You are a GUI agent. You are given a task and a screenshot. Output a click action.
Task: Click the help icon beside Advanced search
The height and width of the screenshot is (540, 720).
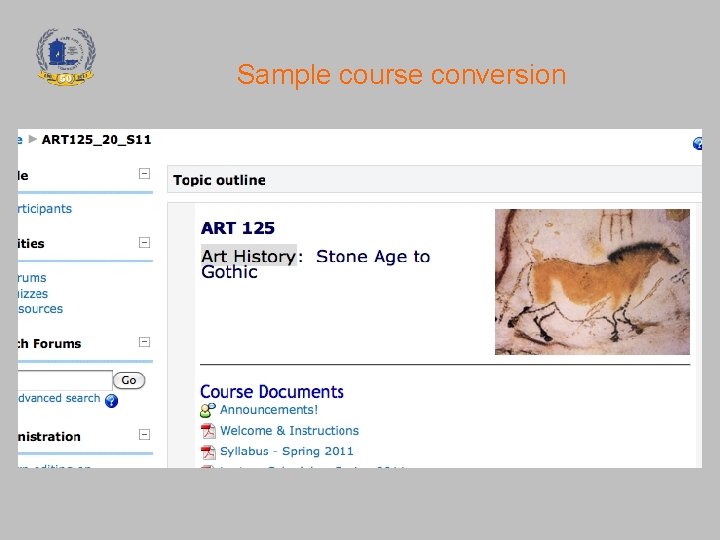pos(111,401)
